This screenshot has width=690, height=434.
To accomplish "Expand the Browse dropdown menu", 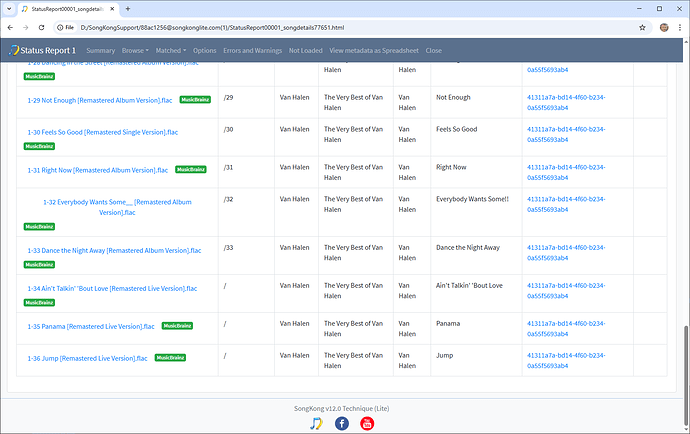I will point(135,50).
